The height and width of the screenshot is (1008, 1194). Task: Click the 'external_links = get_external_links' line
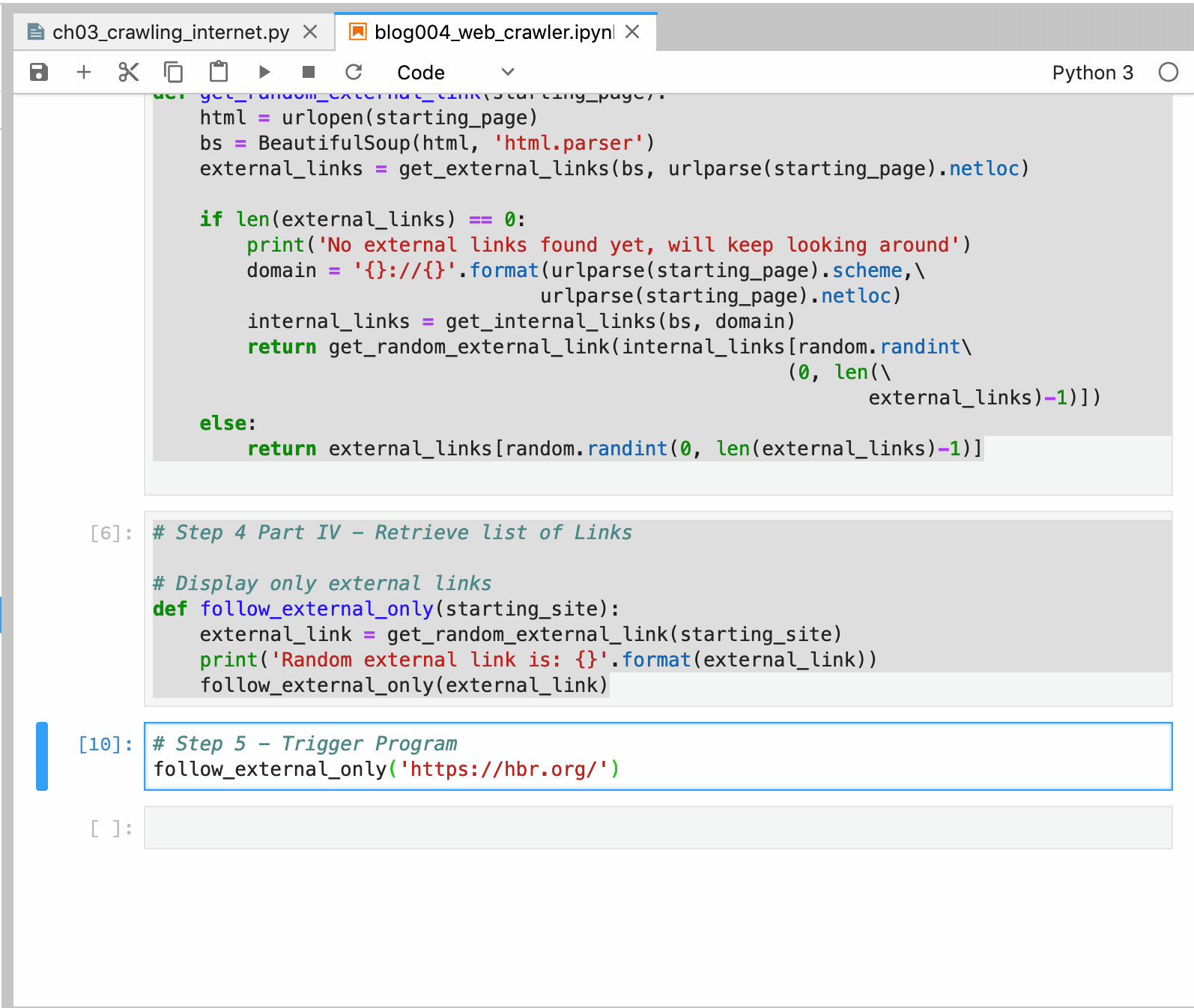tap(614, 168)
